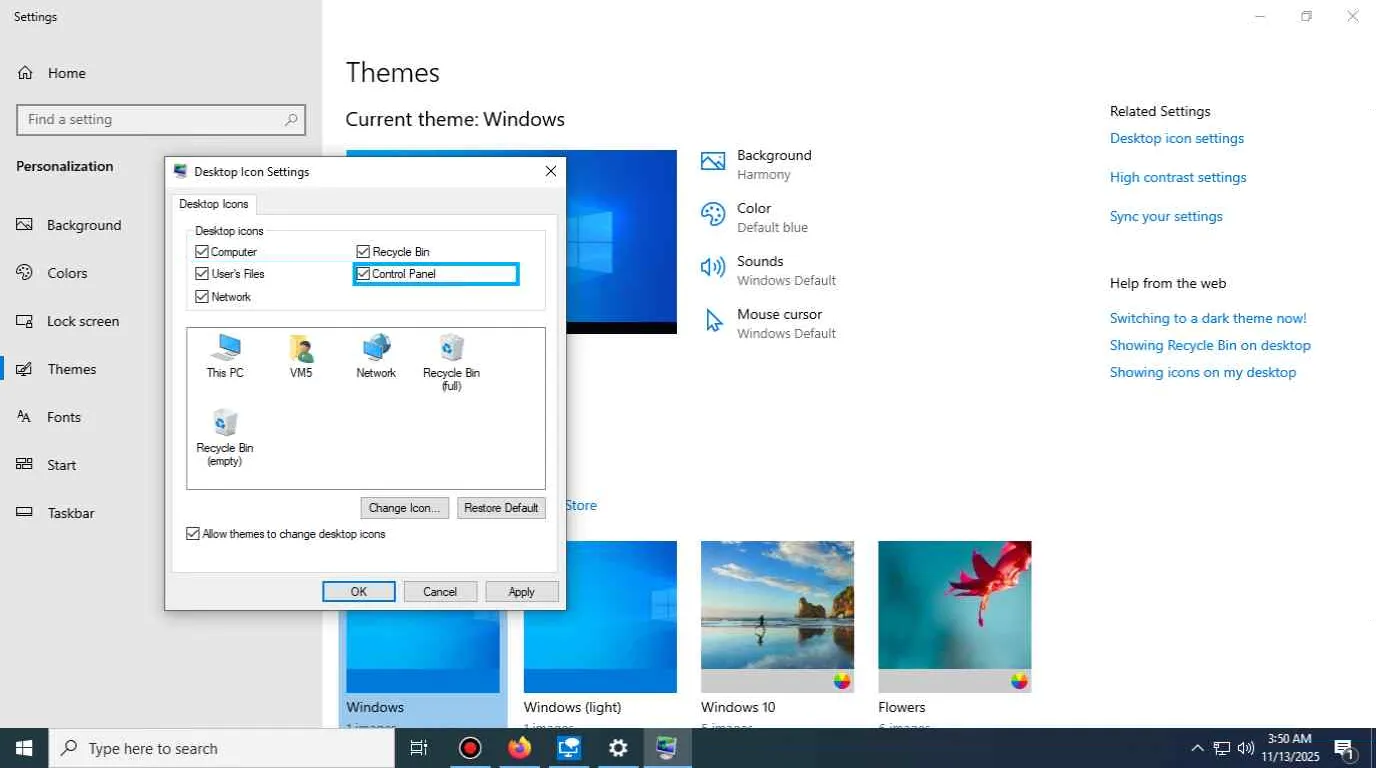This screenshot has height=768, width=1376.
Task: Click the Background picture icon in Themes
Action: [713, 162]
